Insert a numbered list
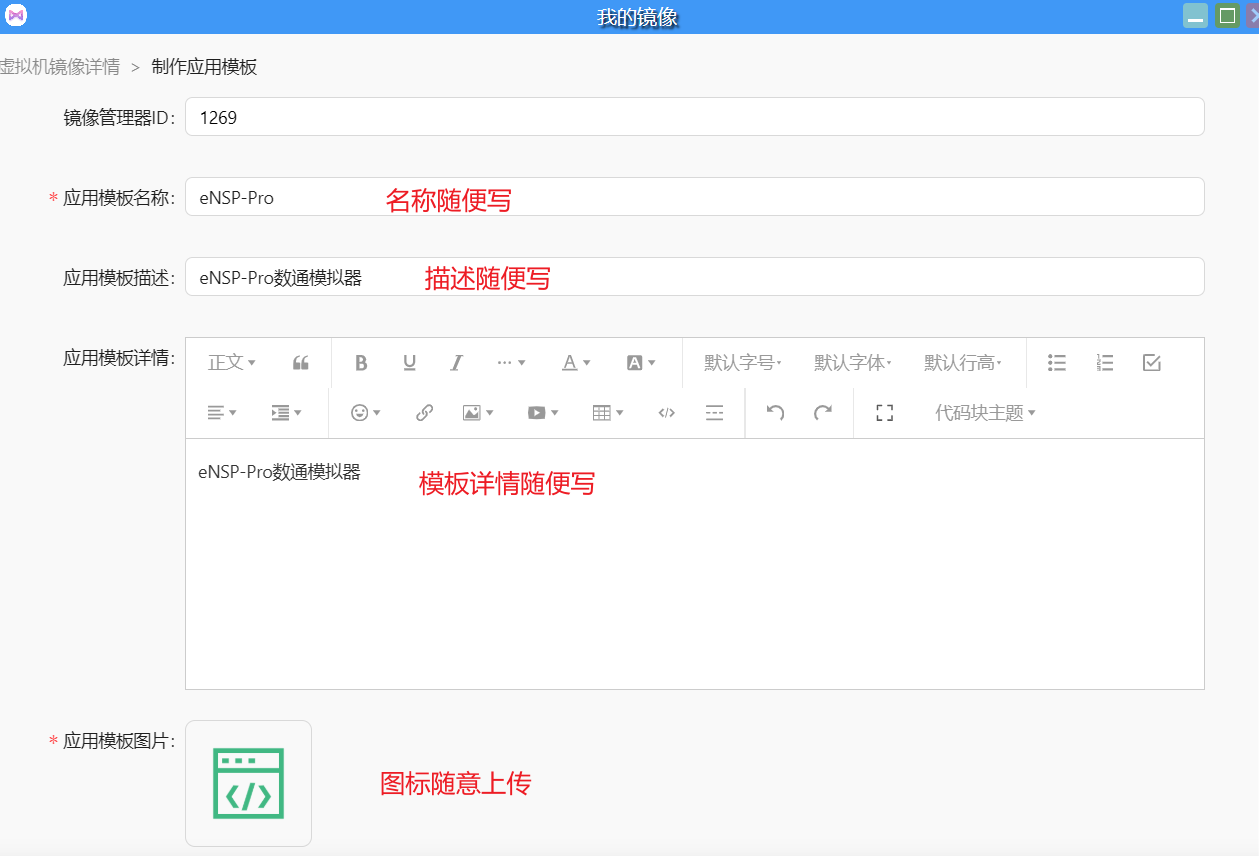 pyautogui.click(x=1104, y=363)
